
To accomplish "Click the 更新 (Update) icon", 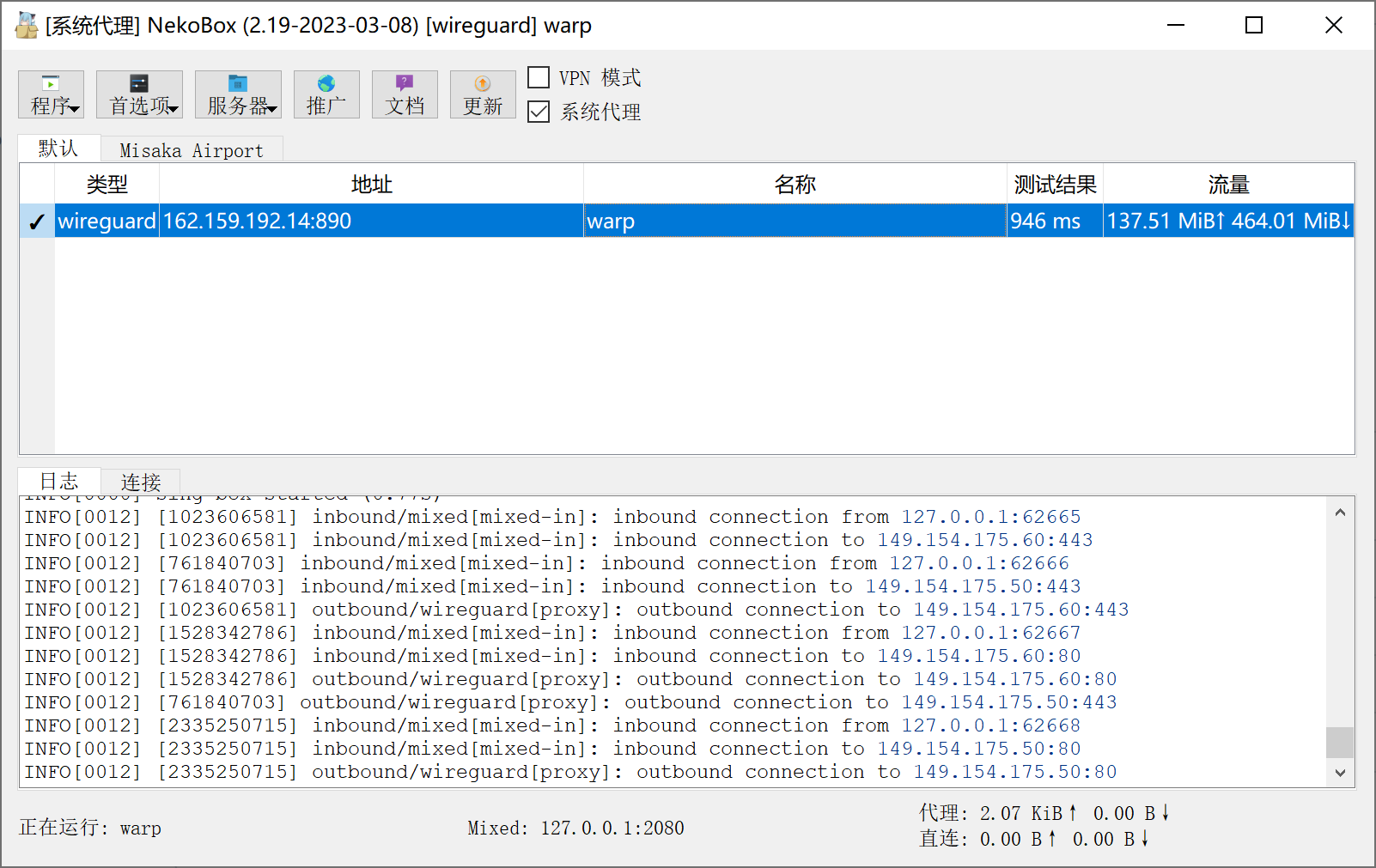I will (x=483, y=84).
